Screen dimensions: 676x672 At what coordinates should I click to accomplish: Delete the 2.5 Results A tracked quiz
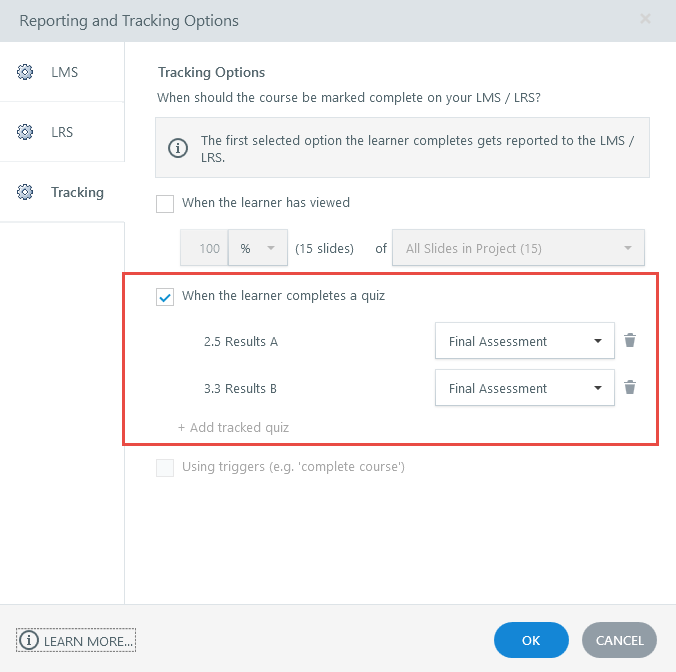(x=630, y=341)
